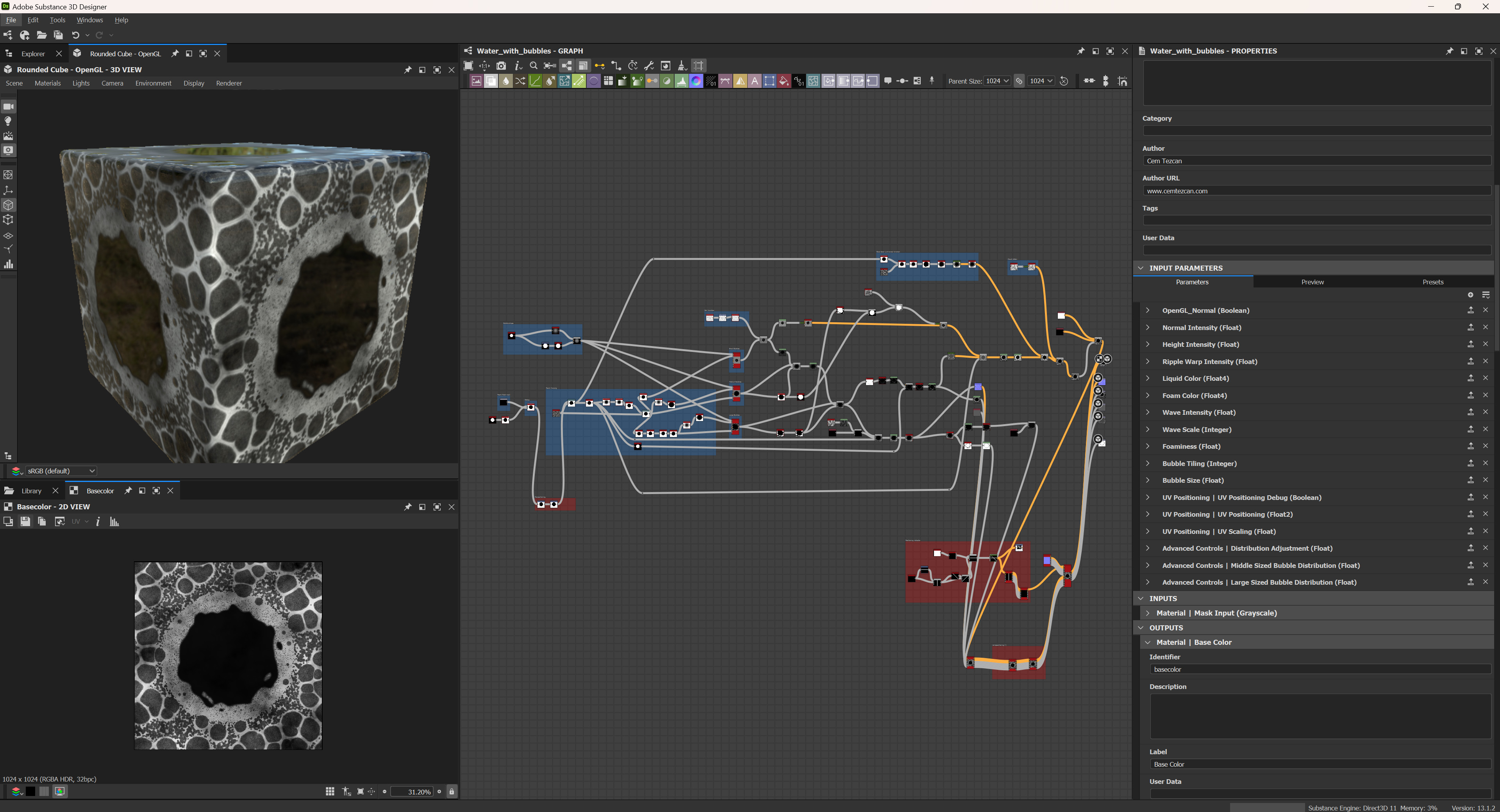Click the histogram icon in 3D view sidebar
The width and height of the screenshot is (1500, 812).
8,264
